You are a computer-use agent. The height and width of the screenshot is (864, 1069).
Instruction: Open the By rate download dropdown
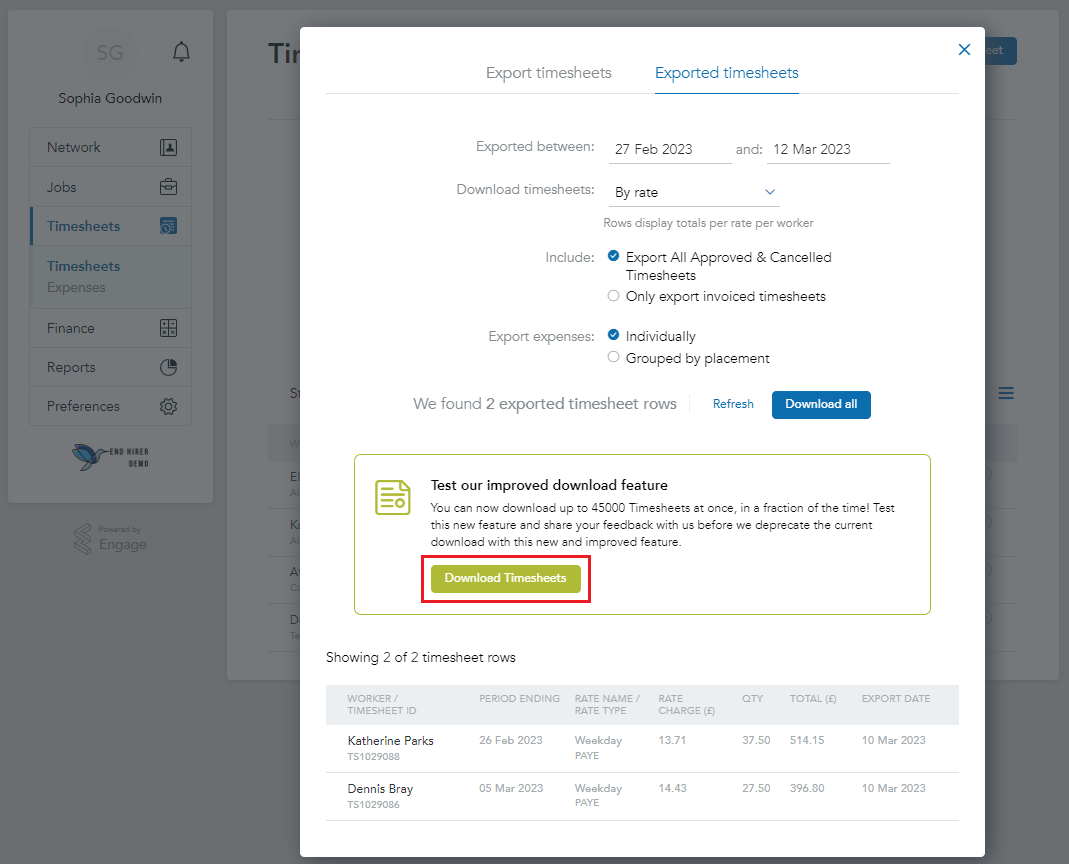[x=694, y=191]
